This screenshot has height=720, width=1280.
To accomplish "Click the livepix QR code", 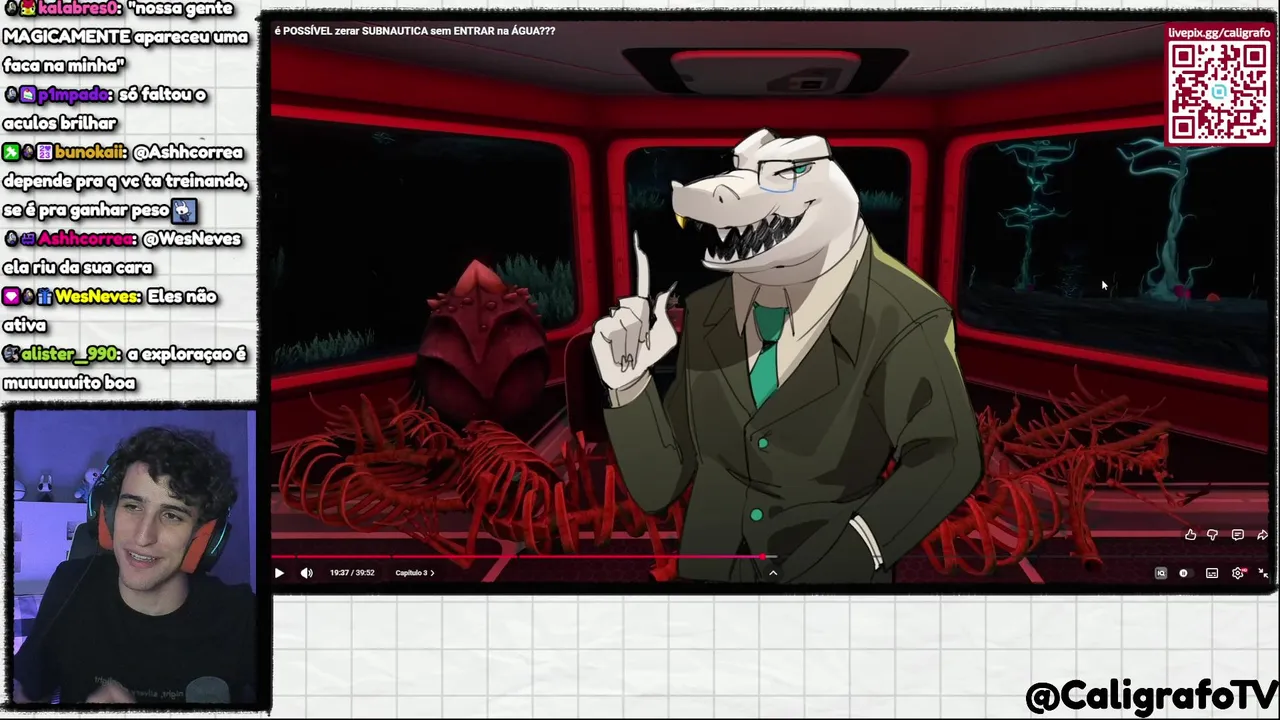I will [x=1219, y=92].
